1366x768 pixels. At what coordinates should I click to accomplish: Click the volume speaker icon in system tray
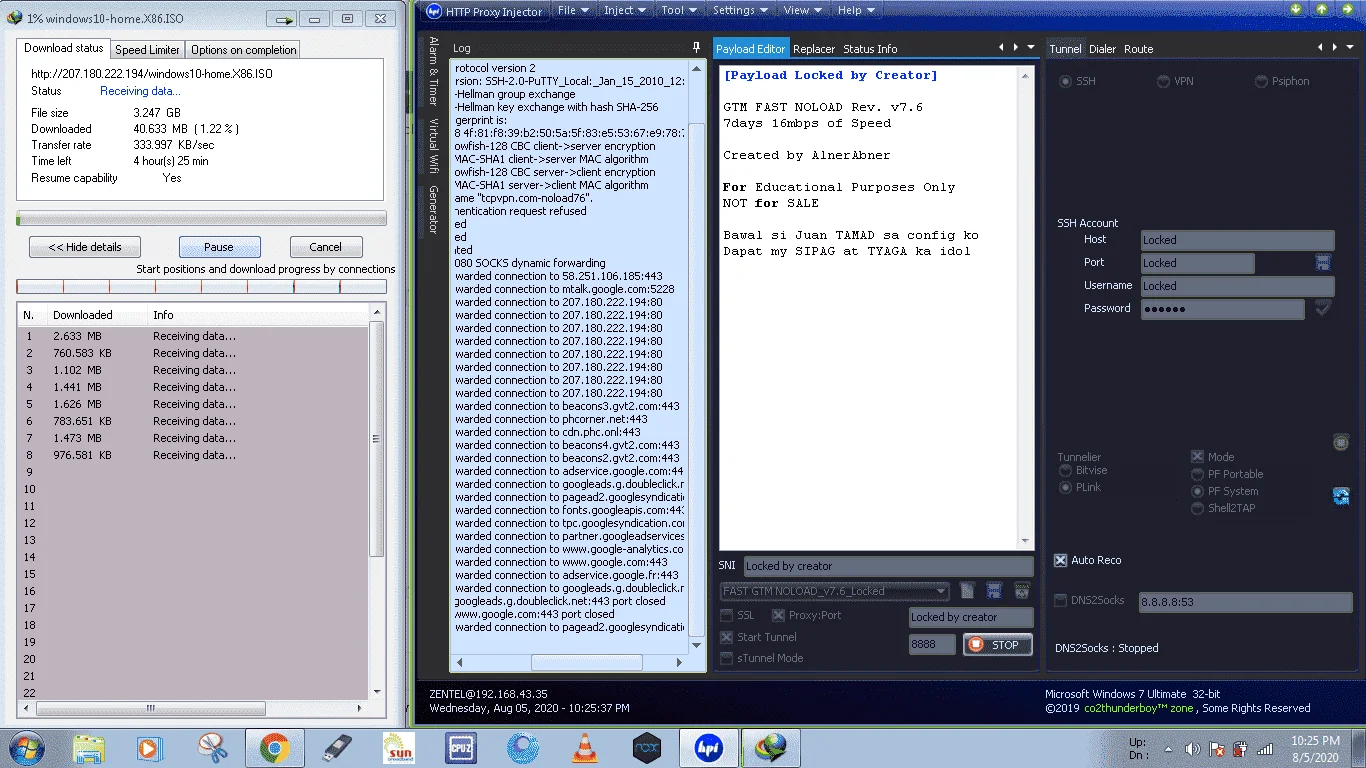pyautogui.click(x=1191, y=749)
